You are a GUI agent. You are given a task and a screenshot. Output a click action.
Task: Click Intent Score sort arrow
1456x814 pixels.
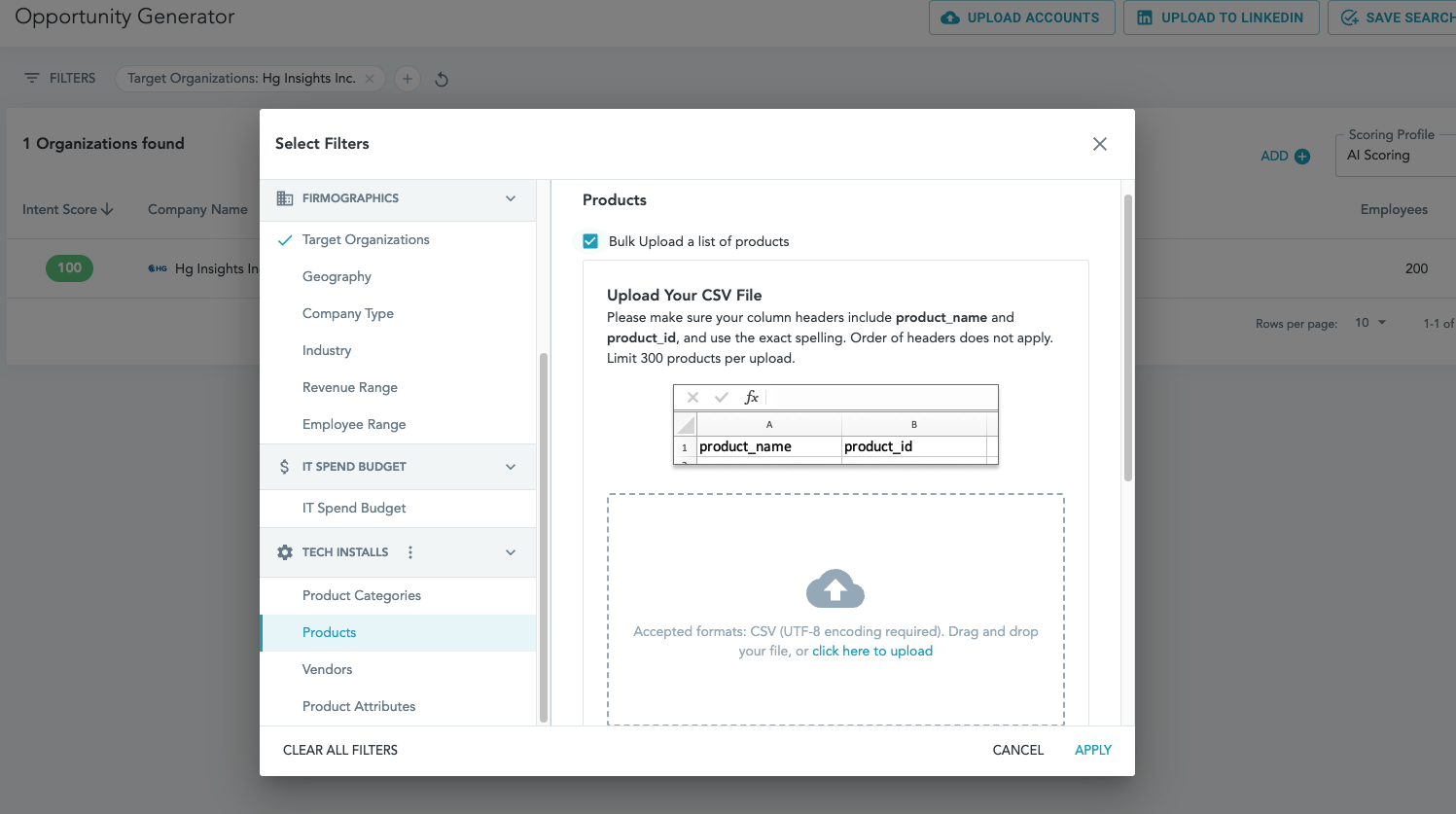tap(107, 209)
